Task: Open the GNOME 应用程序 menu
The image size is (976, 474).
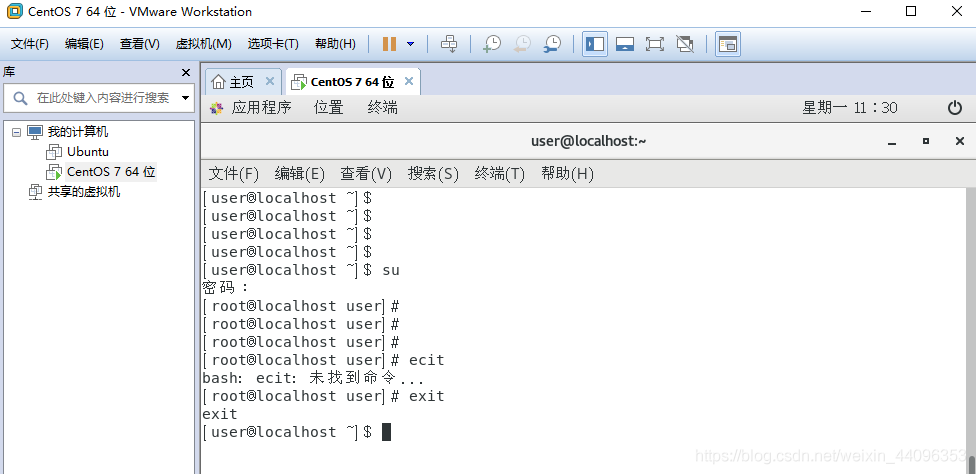Action: pos(261,108)
